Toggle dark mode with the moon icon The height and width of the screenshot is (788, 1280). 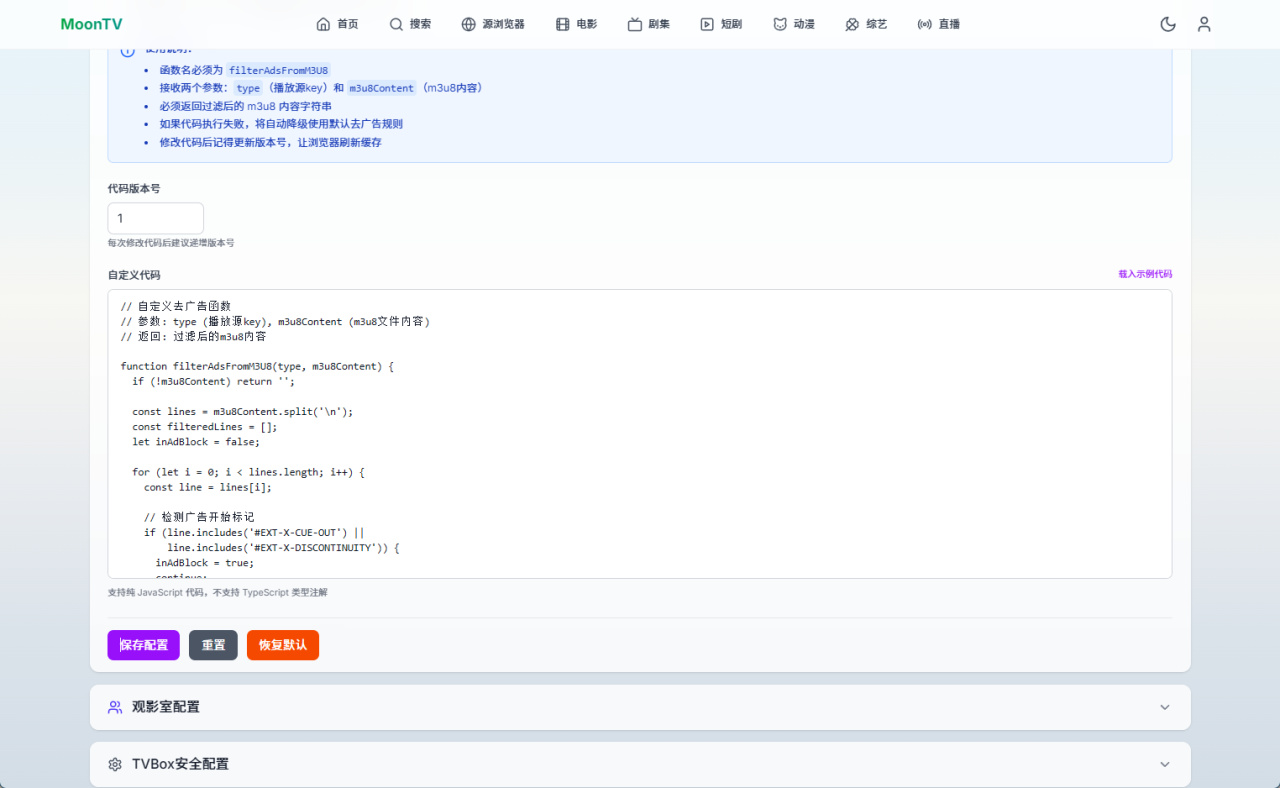coord(1168,24)
